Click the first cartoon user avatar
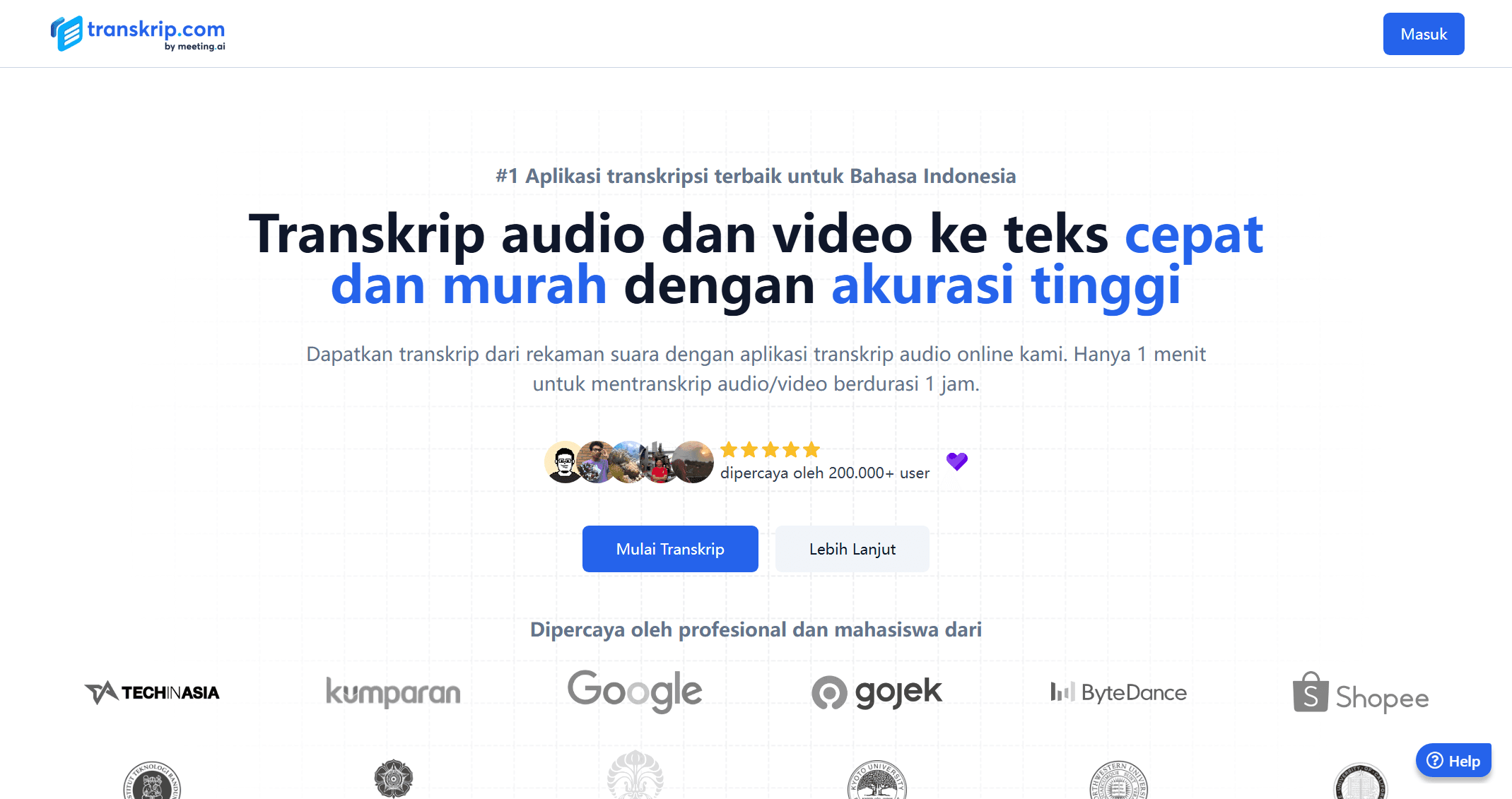The height and width of the screenshot is (799, 1512). 563,463
